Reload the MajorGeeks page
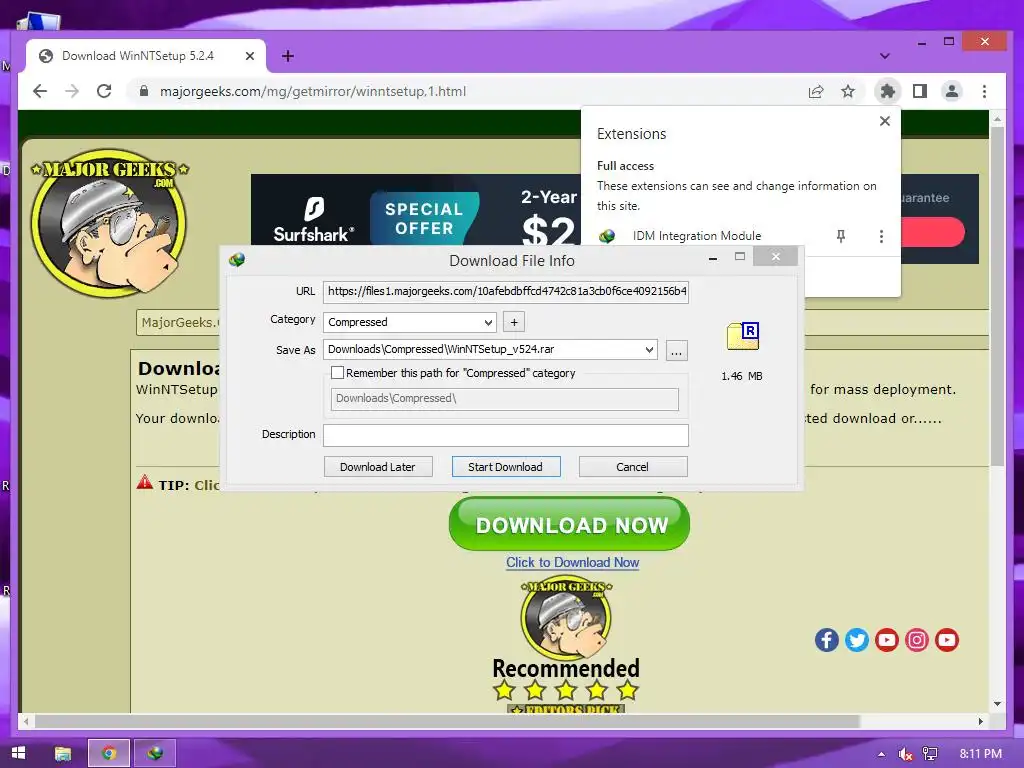The width and height of the screenshot is (1024, 768). point(104,91)
